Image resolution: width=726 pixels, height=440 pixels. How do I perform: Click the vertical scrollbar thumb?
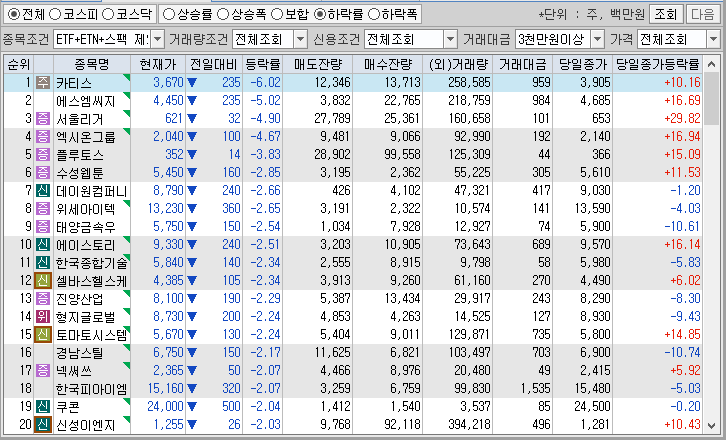pos(711,99)
